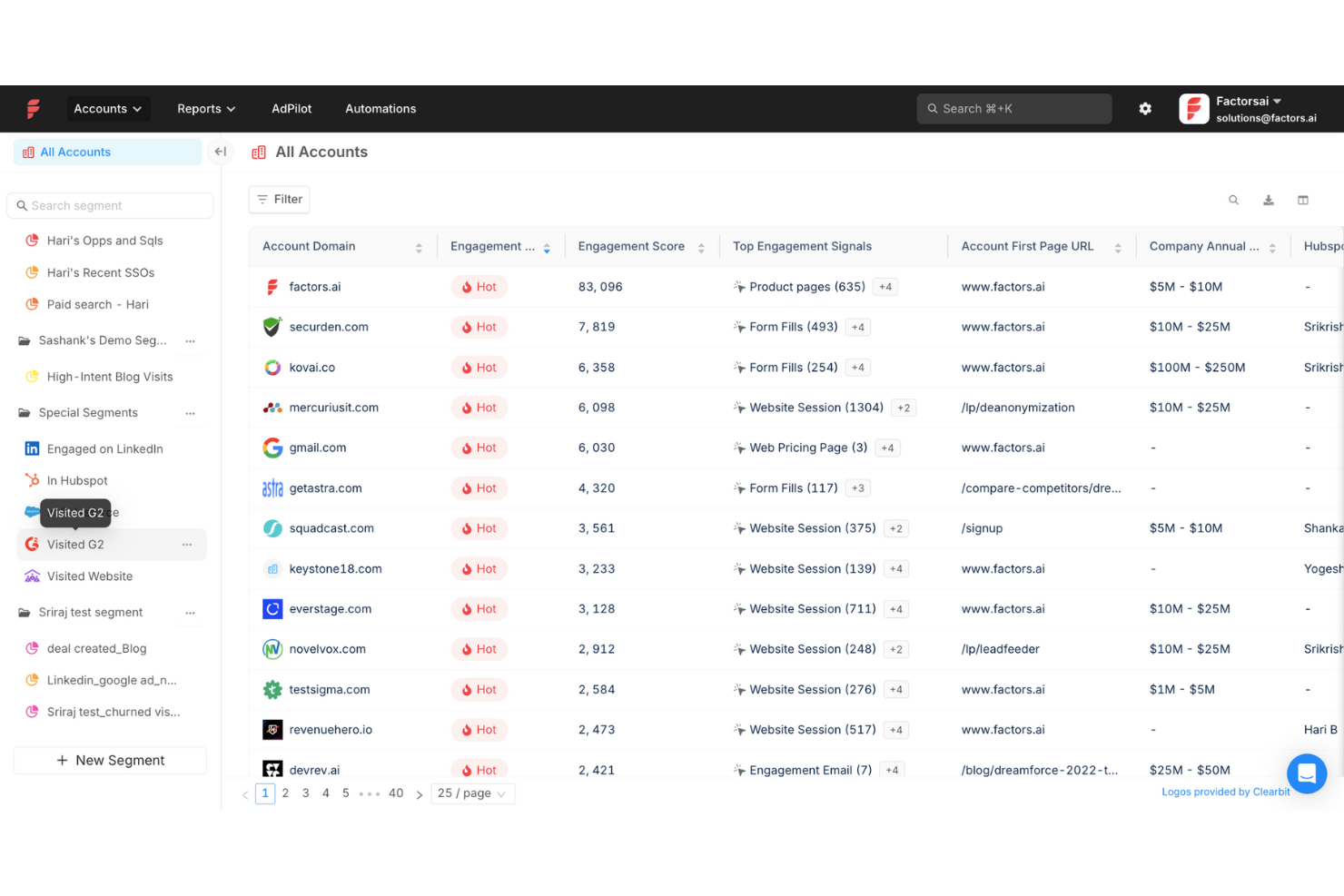This screenshot has height=896, width=1344.
Task: Click the revenuehero.io logo icon
Action: point(272,730)
